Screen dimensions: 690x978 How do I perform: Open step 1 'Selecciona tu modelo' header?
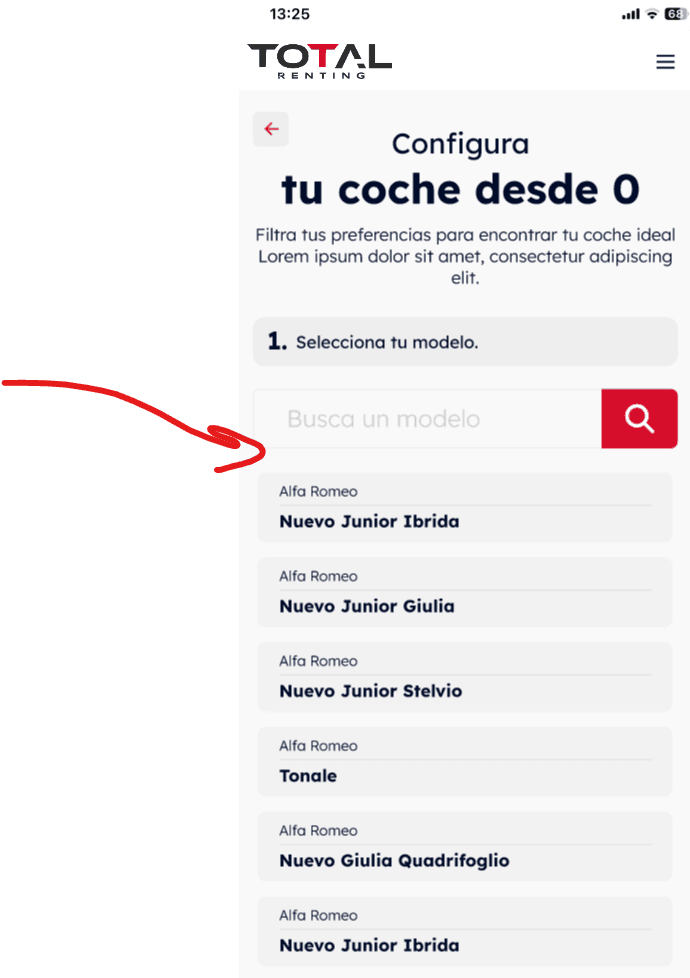point(465,341)
